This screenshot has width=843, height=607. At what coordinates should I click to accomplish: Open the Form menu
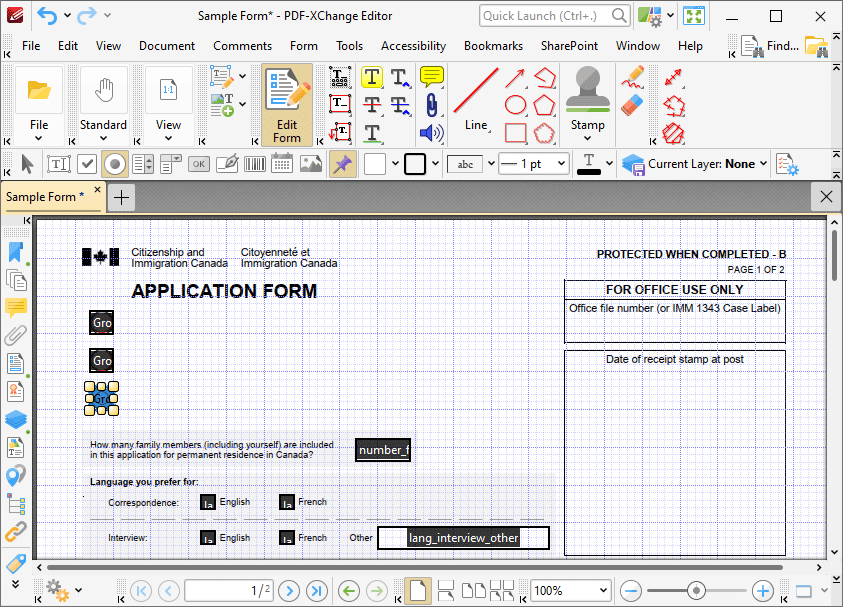[x=304, y=46]
